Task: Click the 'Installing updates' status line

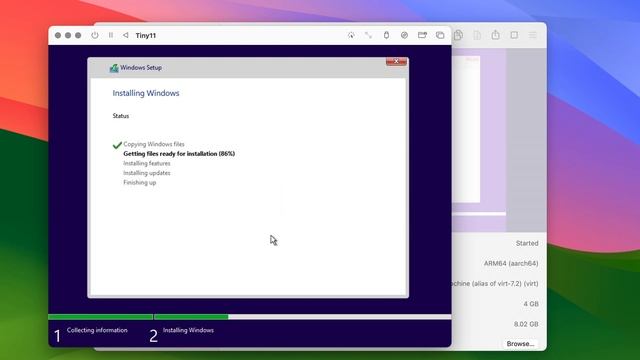Action: pyautogui.click(x=147, y=173)
